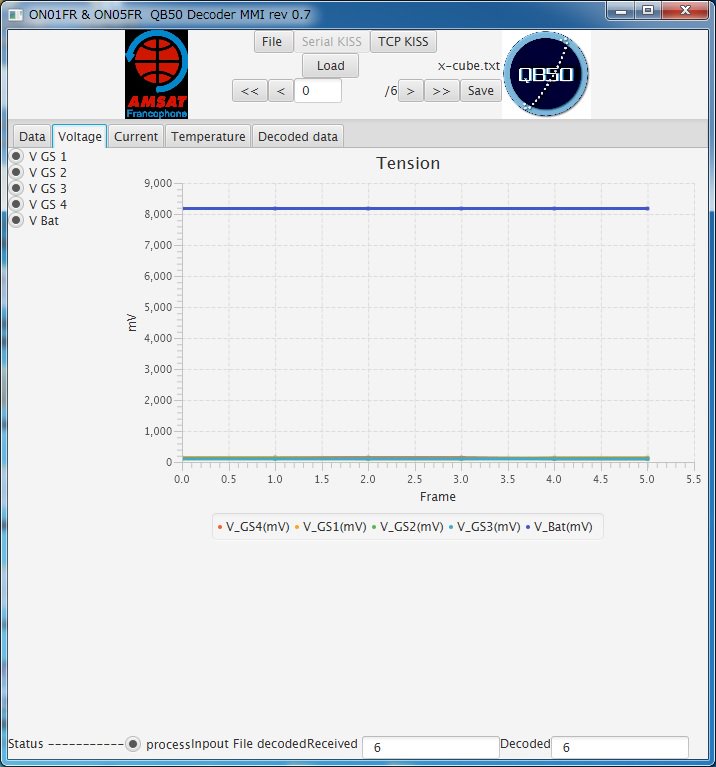The width and height of the screenshot is (716, 767).
Task: Click the 'processInpout File decoded' status text
Action: click(x=226, y=744)
